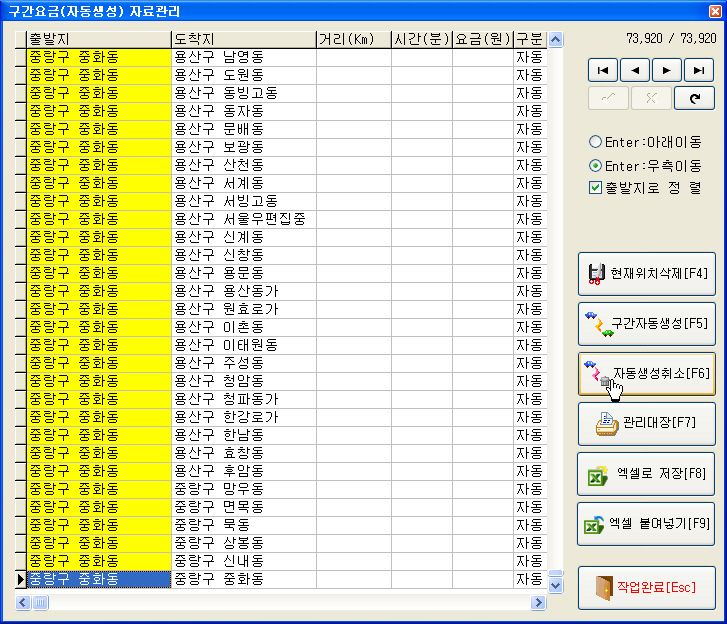Viewport: 727px width, 624px height.
Task: Select the 용산구 원효로가 destination cell
Action: (244, 310)
